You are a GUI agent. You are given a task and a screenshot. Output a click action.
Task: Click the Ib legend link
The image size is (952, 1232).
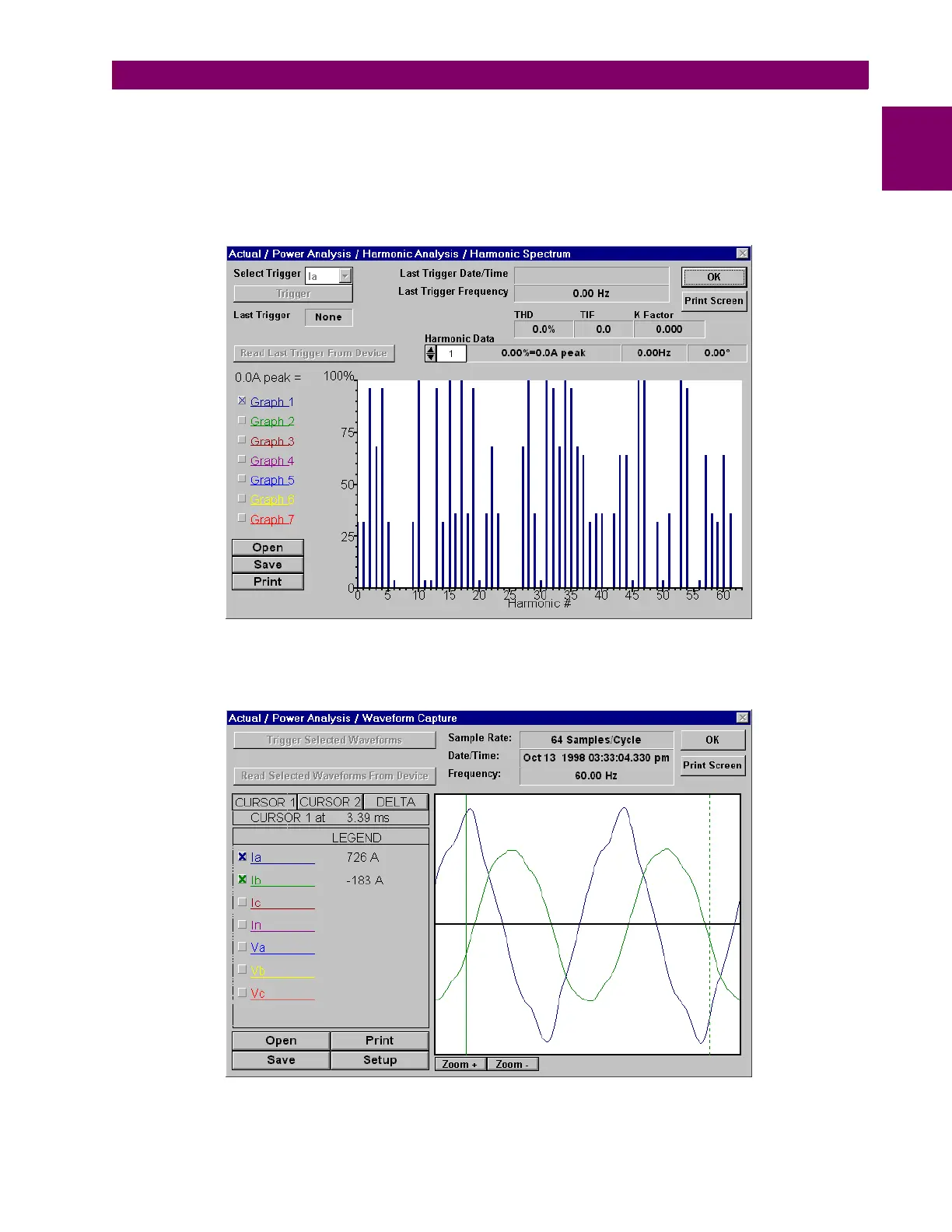click(x=256, y=880)
